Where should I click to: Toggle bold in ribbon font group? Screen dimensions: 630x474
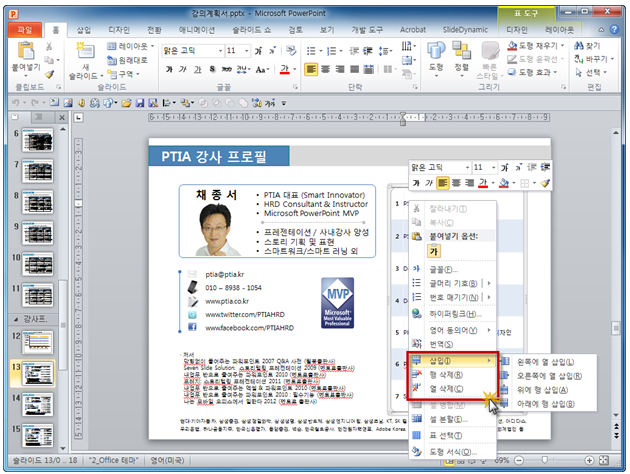click(x=169, y=69)
